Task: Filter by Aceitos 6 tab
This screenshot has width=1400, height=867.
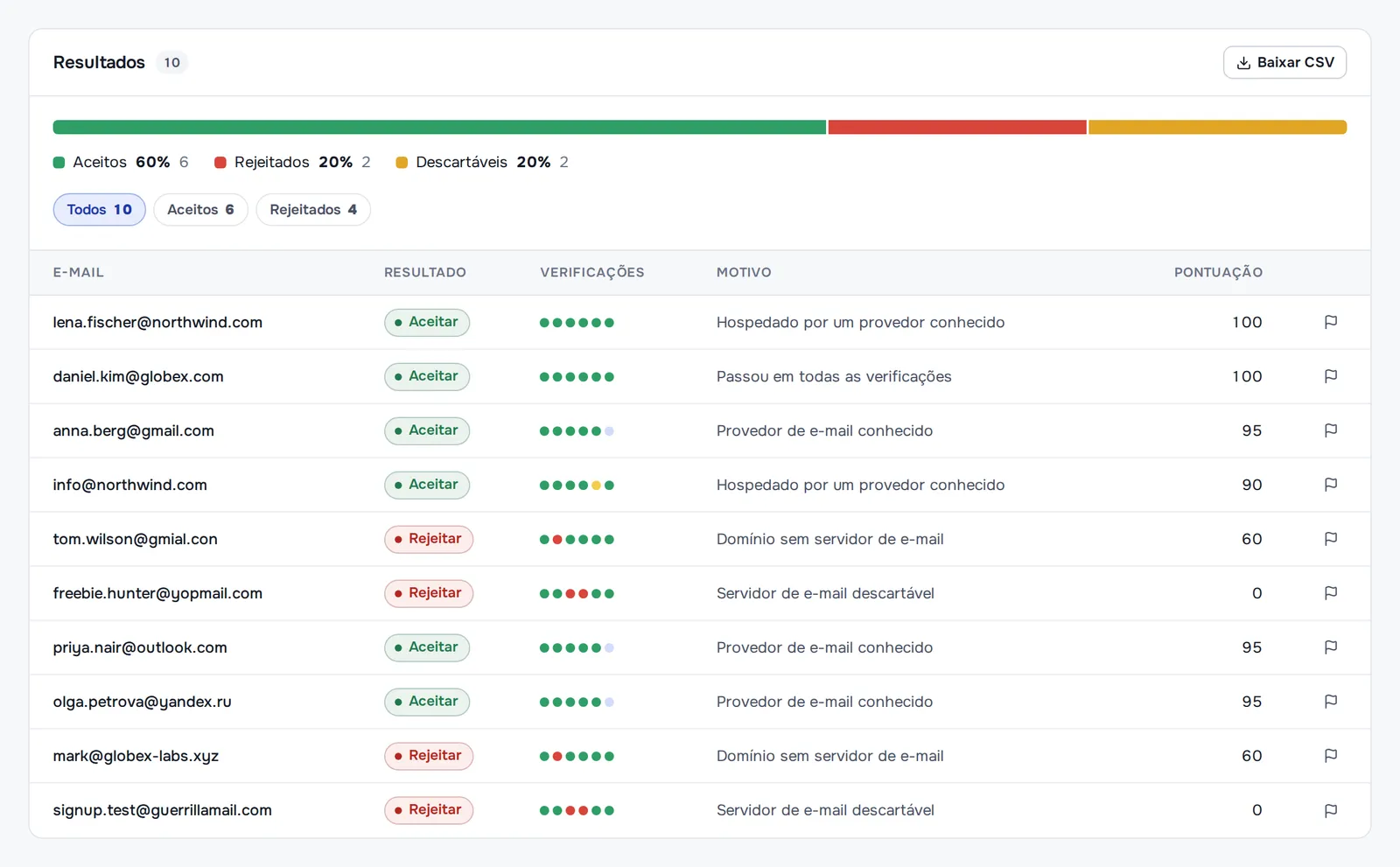Action: click(200, 210)
